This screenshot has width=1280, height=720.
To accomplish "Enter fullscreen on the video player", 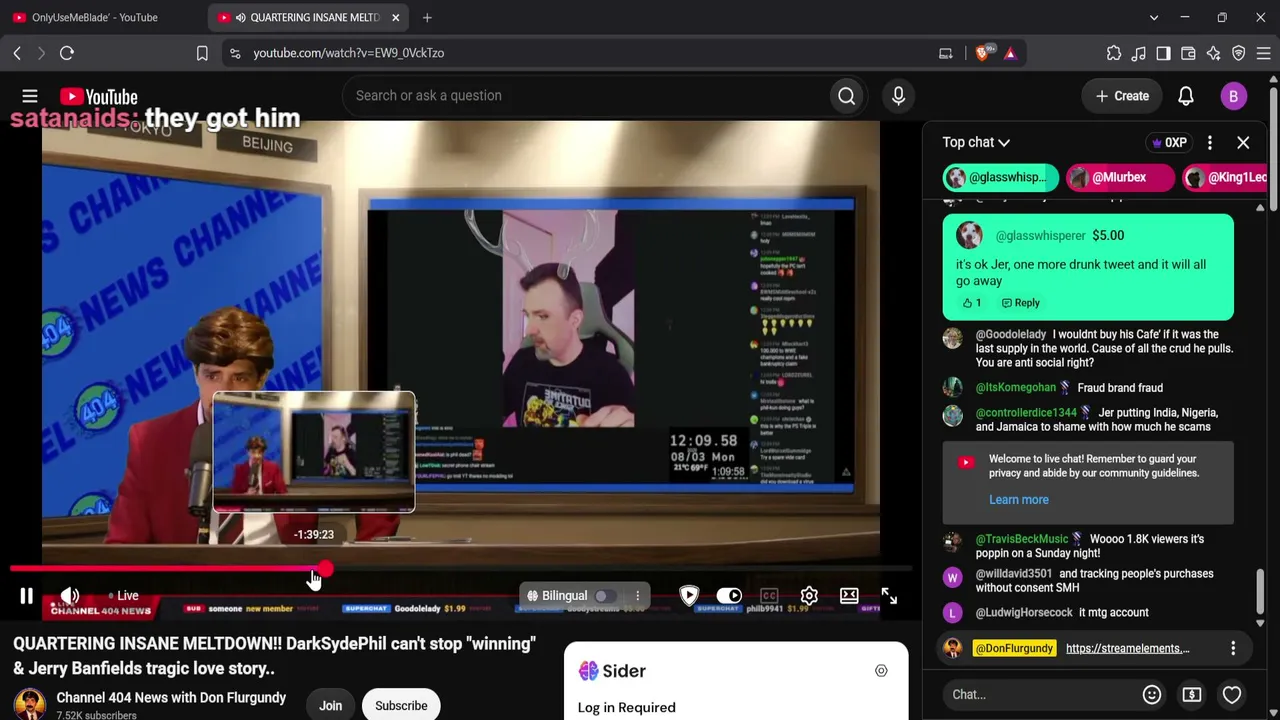I will coord(889,596).
